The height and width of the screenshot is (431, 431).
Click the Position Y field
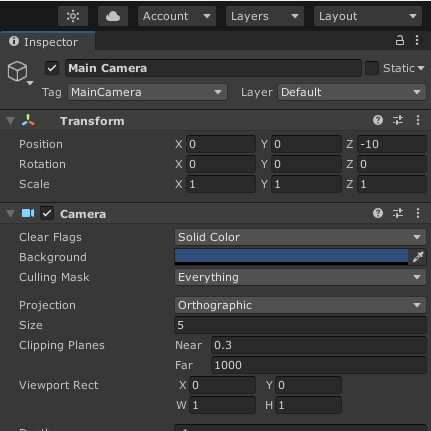pyautogui.click(x=306, y=144)
